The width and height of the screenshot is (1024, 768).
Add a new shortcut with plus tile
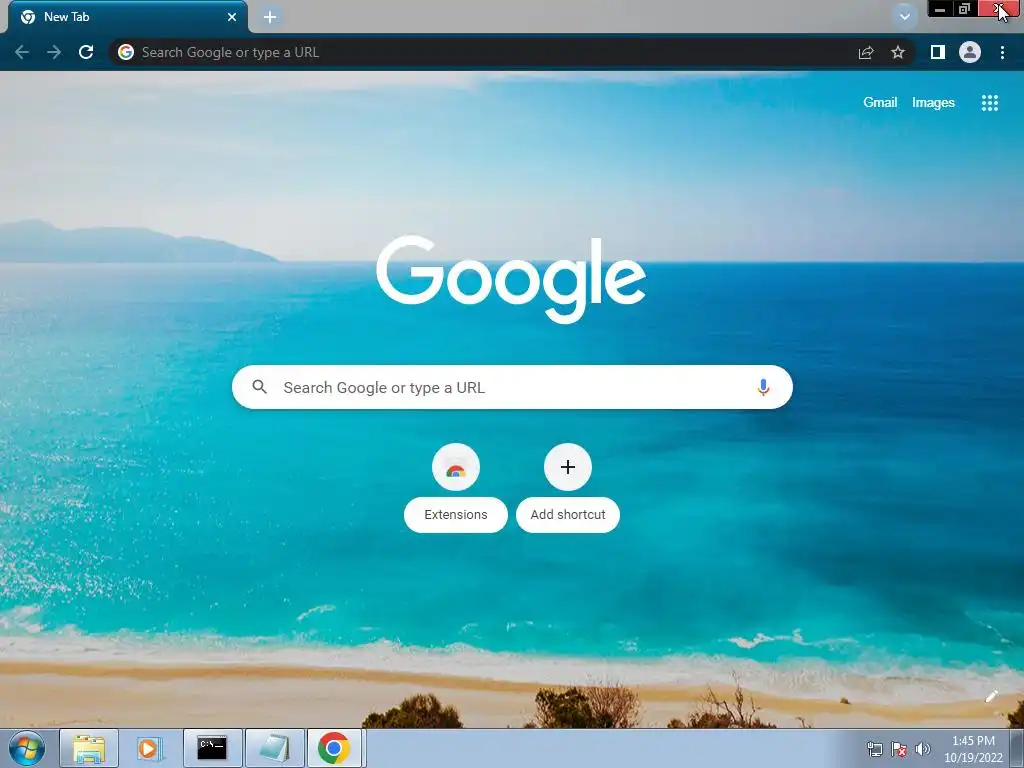pos(568,467)
